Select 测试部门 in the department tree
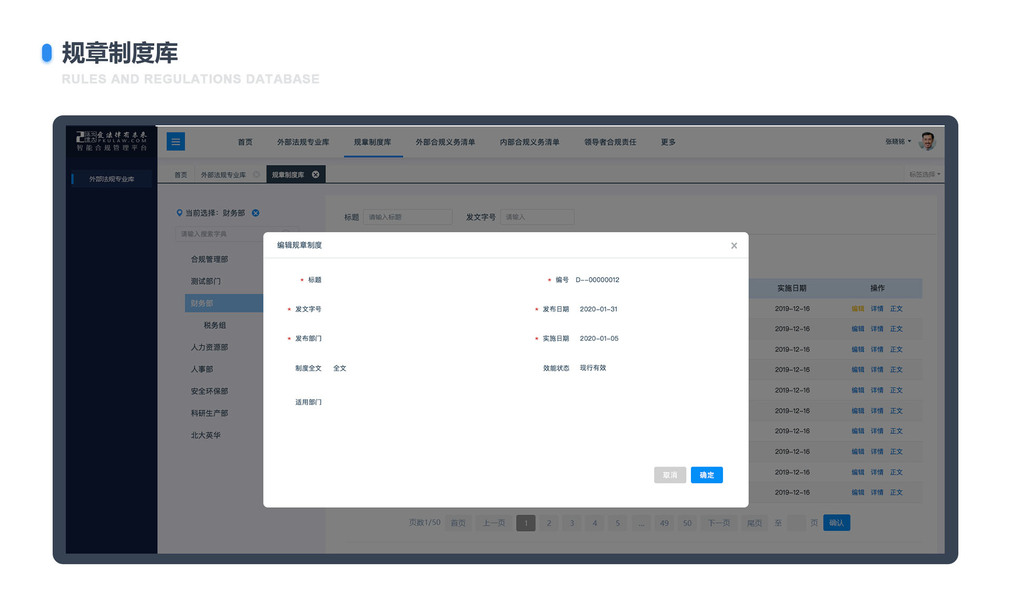The height and width of the screenshot is (600, 1011). tap(205, 281)
